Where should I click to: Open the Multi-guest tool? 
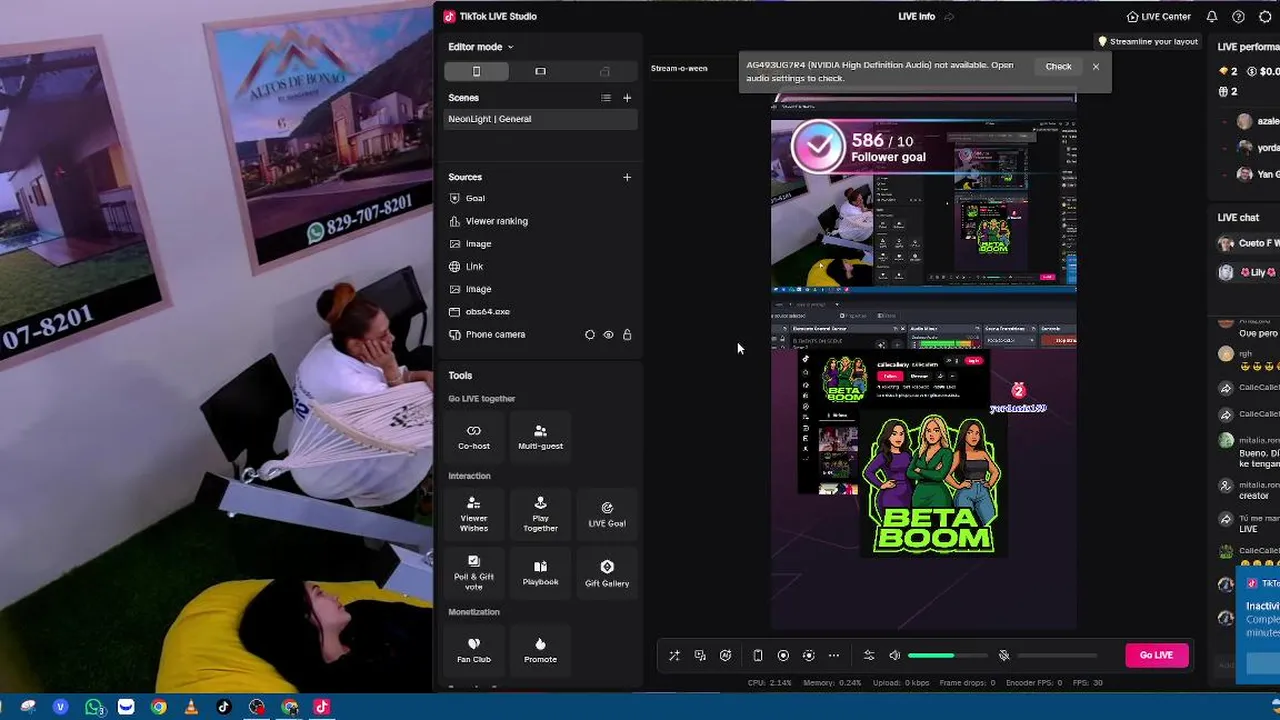pyautogui.click(x=540, y=437)
